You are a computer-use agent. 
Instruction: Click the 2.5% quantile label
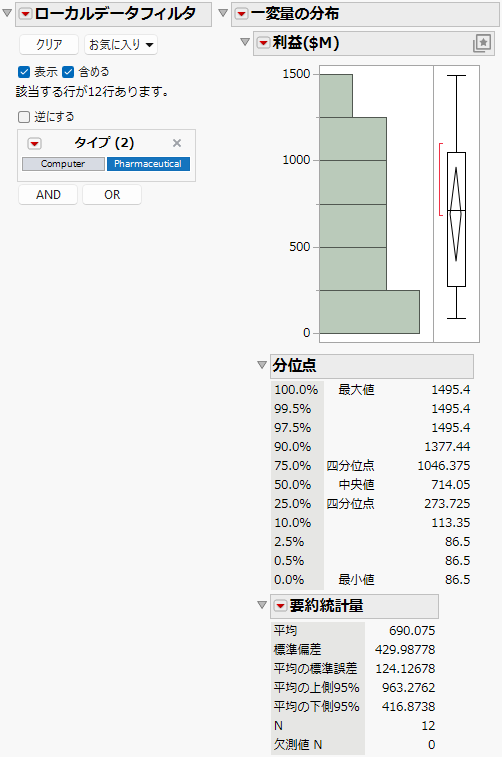coord(289,541)
